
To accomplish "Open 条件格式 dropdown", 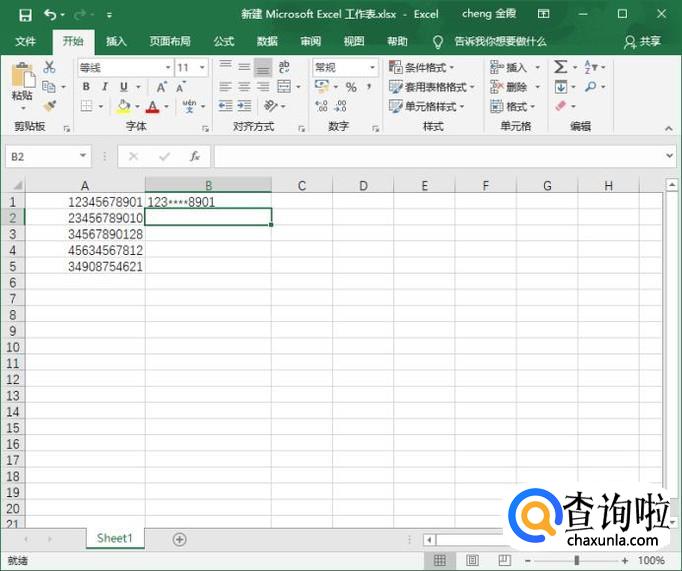I will pyautogui.click(x=421, y=67).
